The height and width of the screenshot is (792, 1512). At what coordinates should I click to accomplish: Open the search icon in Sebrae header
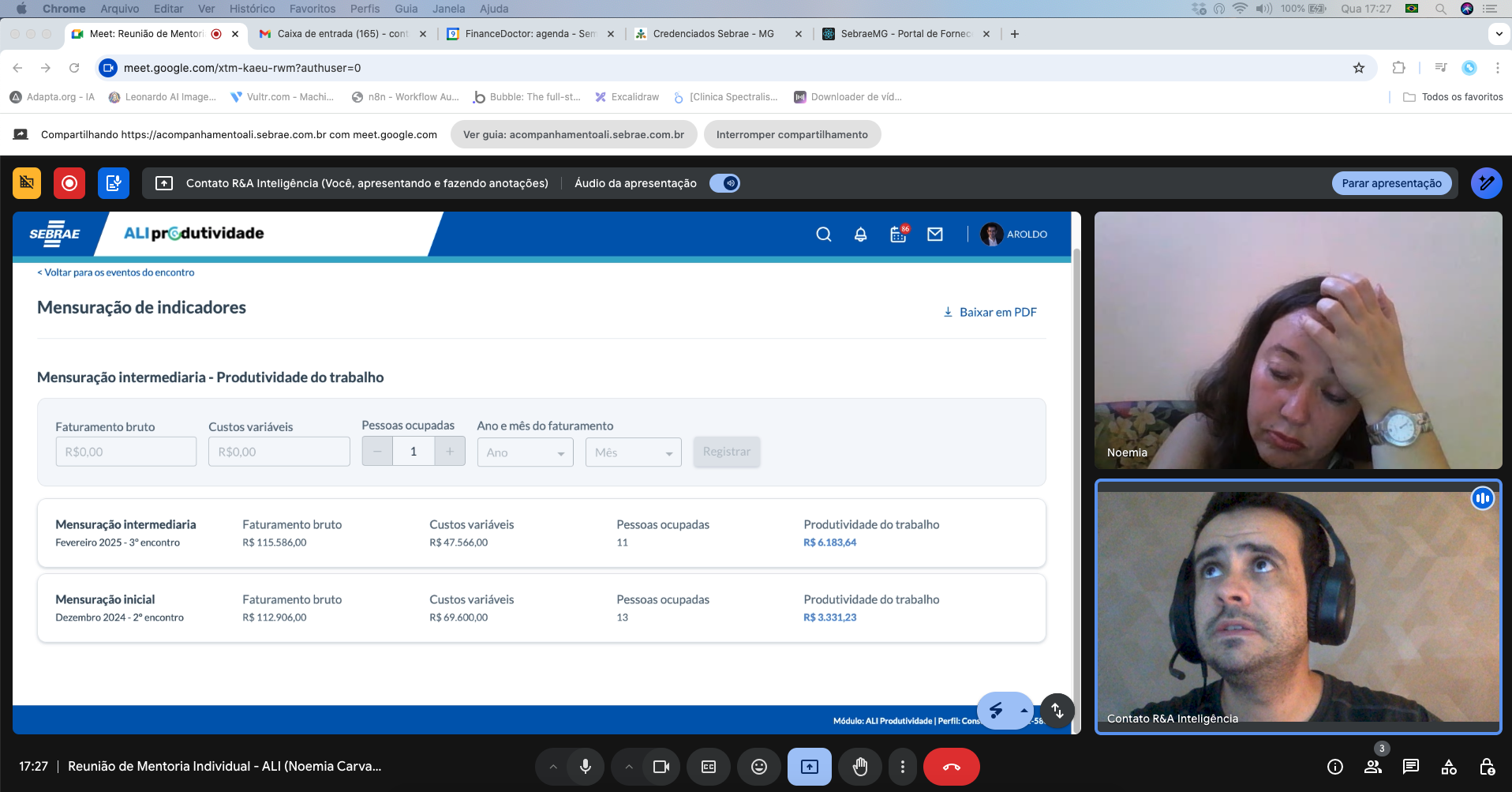(x=823, y=235)
